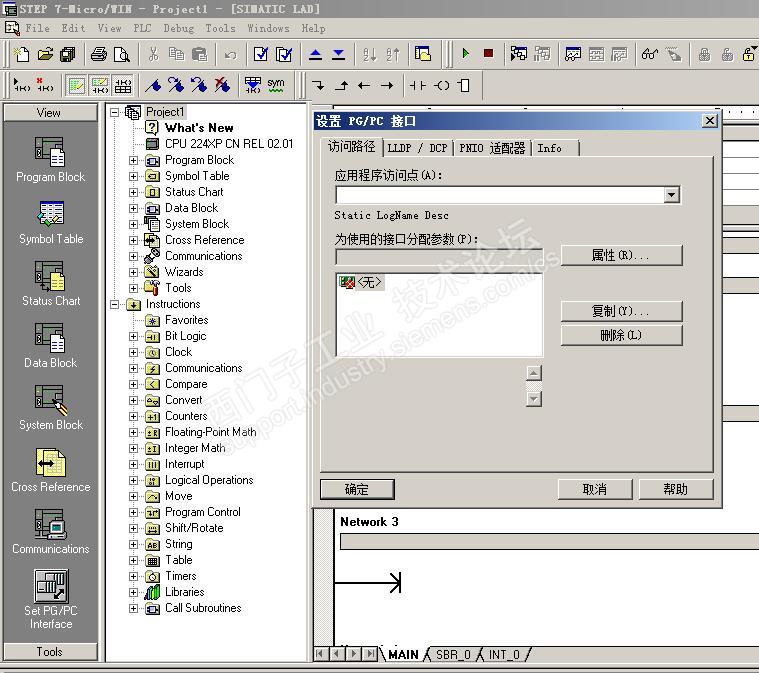Switch to the SBR_0 program tab
Viewport: 759px width, 673px height.
(x=453, y=655)
